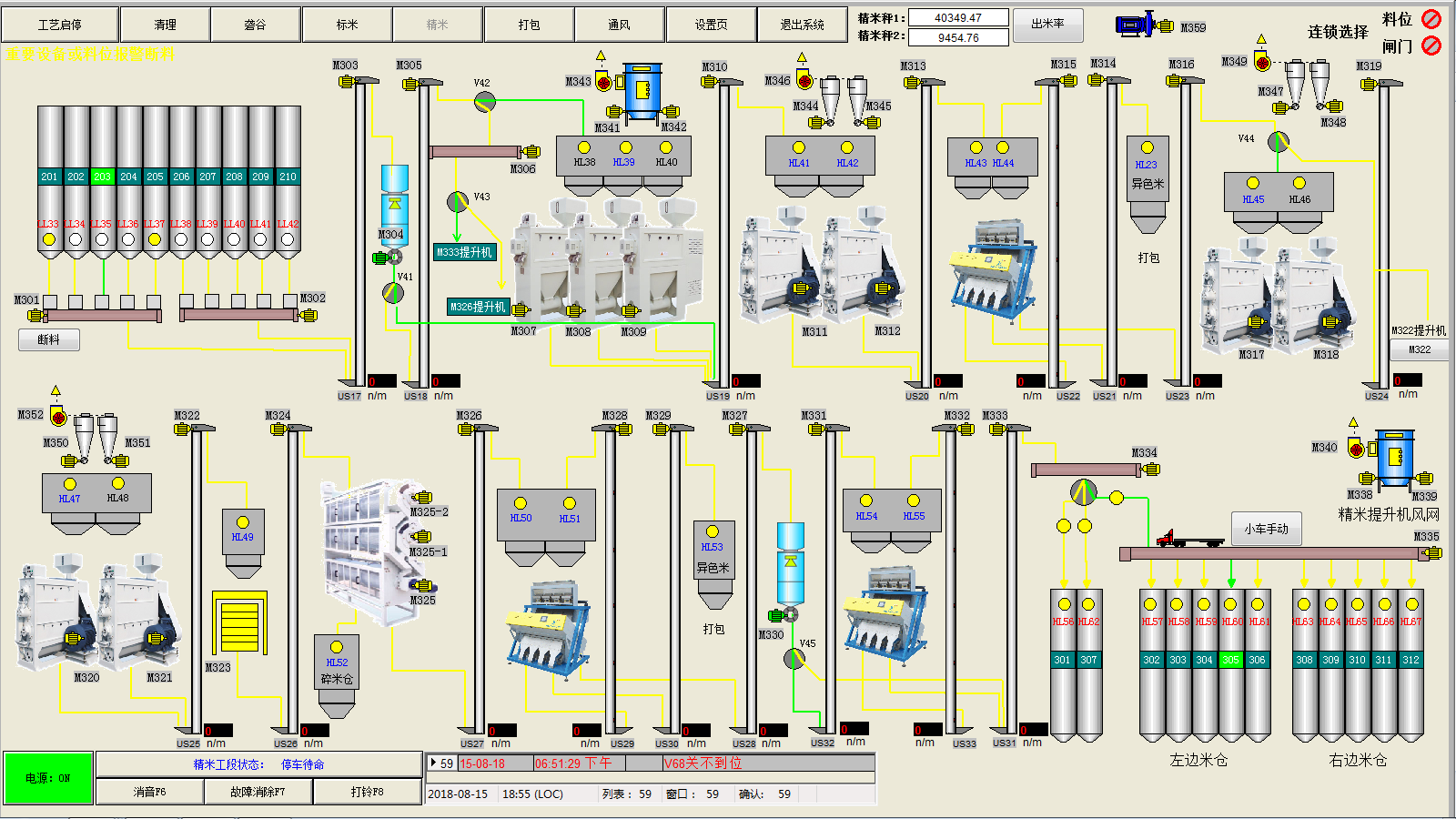Image resolution: width=1456 pixels, height=819 pixels.
Task: Go to the 标米 page
Action: pyautogui.click(x=347, y=25)
